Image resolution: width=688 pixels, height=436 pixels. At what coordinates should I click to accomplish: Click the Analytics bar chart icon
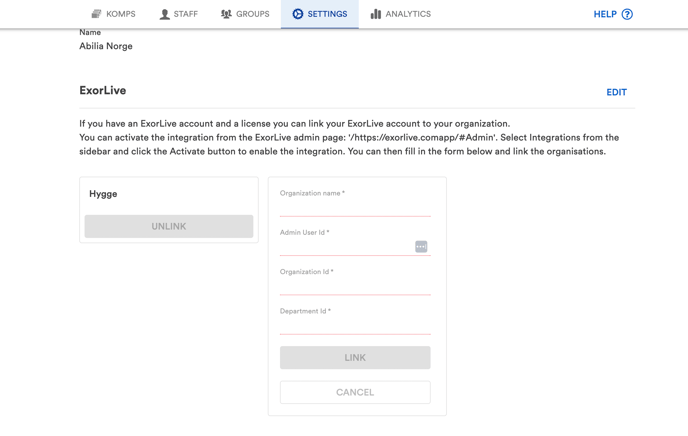(x=376, y=14)
